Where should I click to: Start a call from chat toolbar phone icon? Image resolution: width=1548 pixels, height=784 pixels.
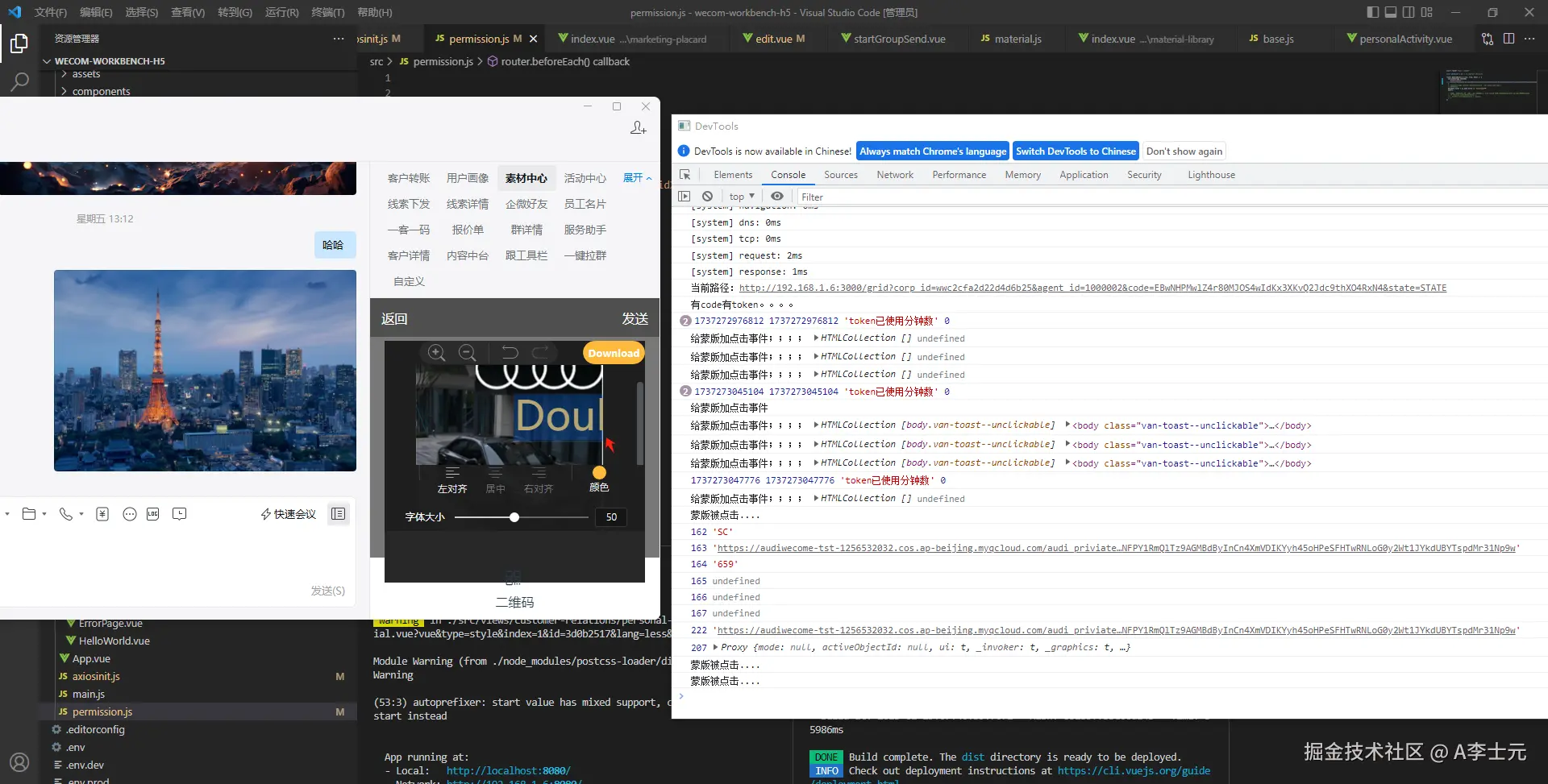[x=66, y=514]
